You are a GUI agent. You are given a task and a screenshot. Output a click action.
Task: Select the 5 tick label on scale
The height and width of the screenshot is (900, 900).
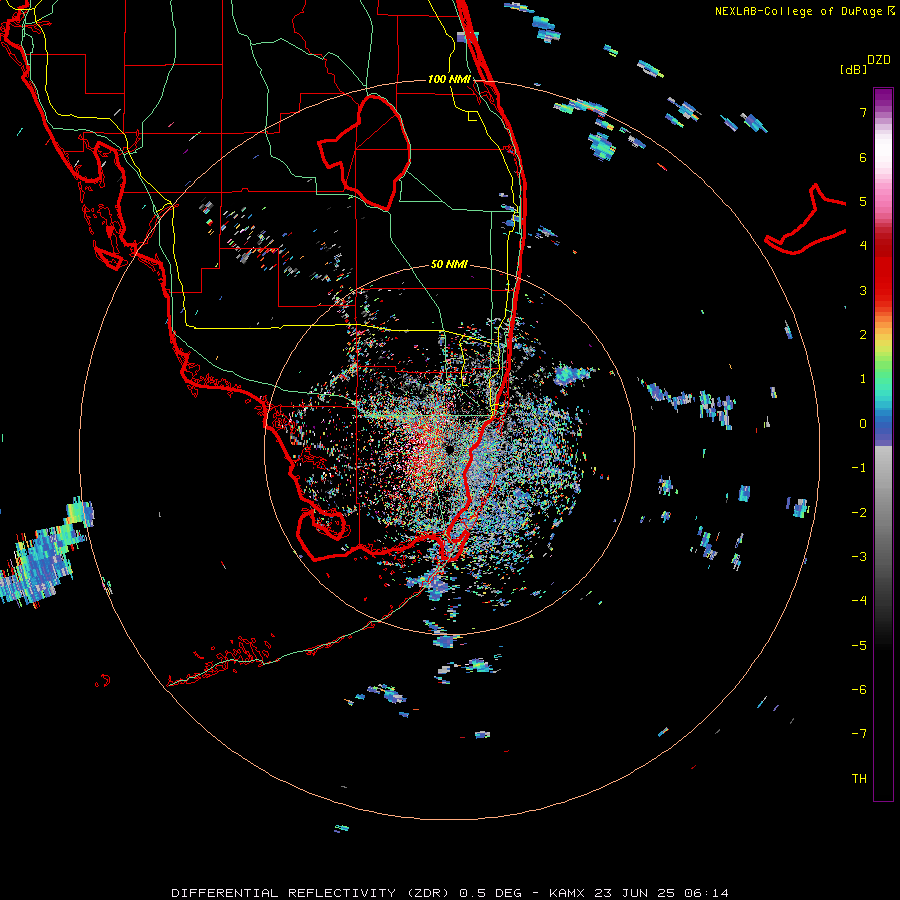pos(863,201)
